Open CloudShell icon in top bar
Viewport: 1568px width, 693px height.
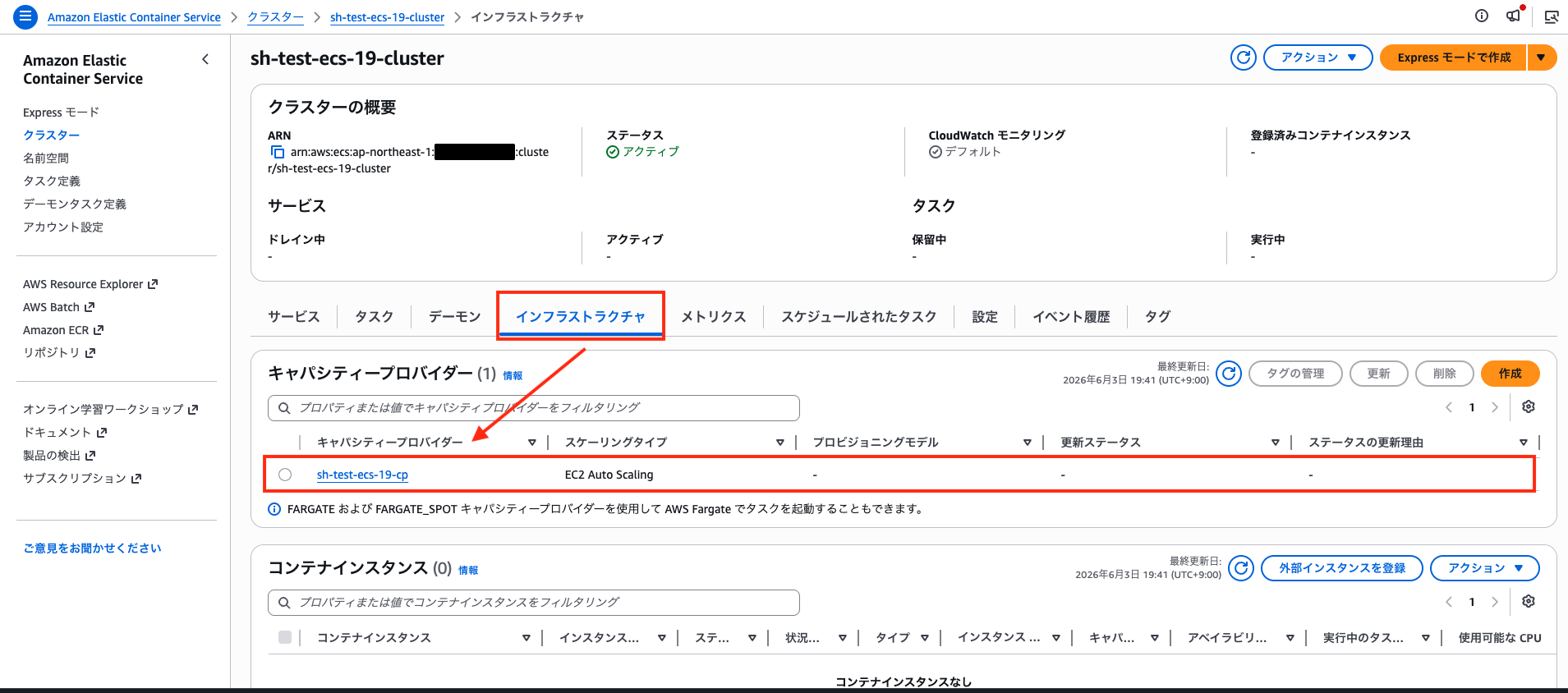[x=1552, y=16]
